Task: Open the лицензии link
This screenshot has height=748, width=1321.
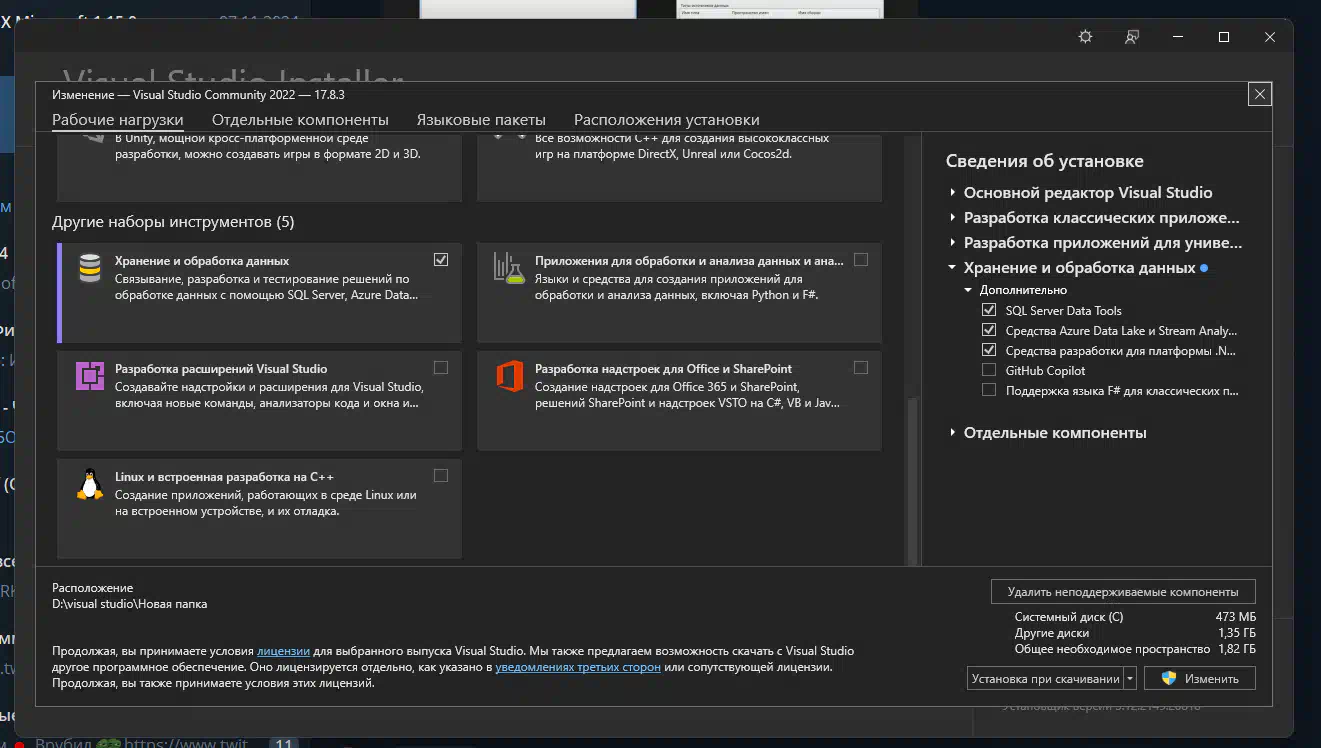Action: (x=283, y=651)
